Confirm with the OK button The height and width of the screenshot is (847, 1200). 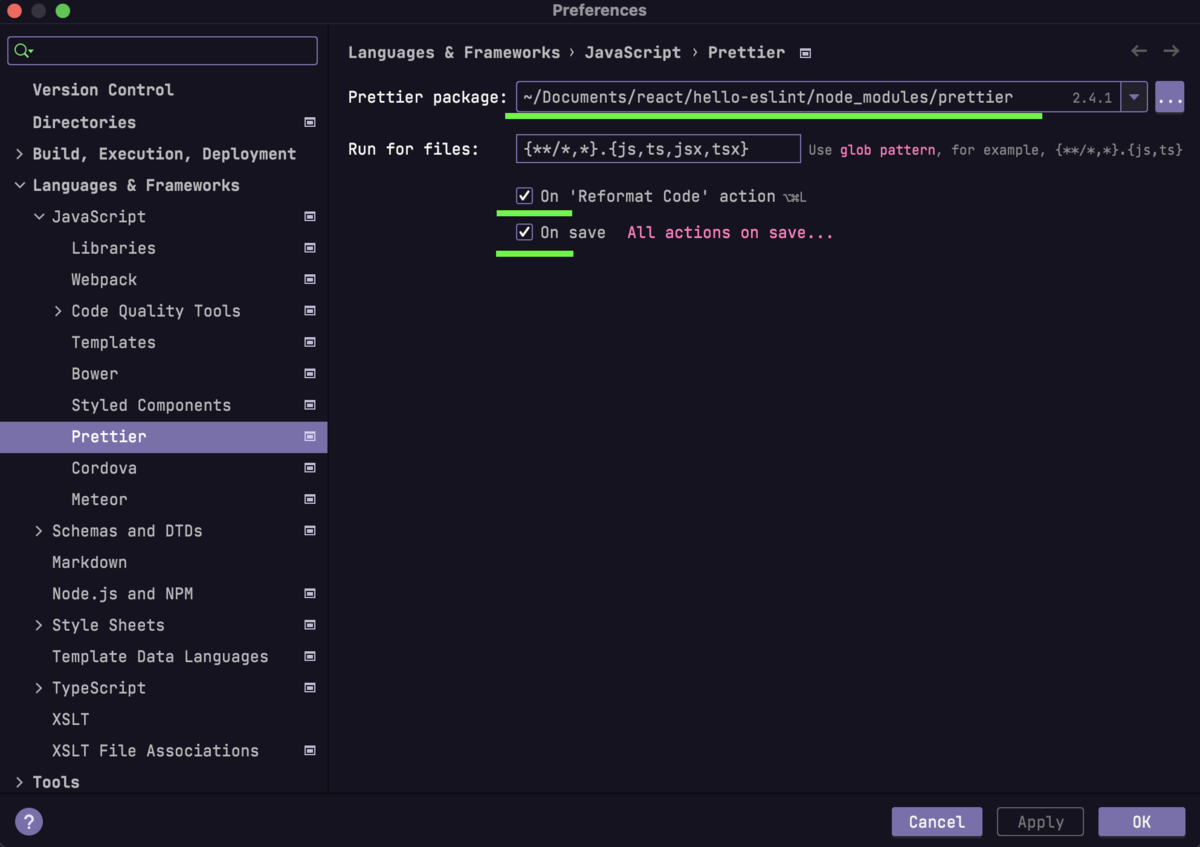click(x=1141, y=822)
